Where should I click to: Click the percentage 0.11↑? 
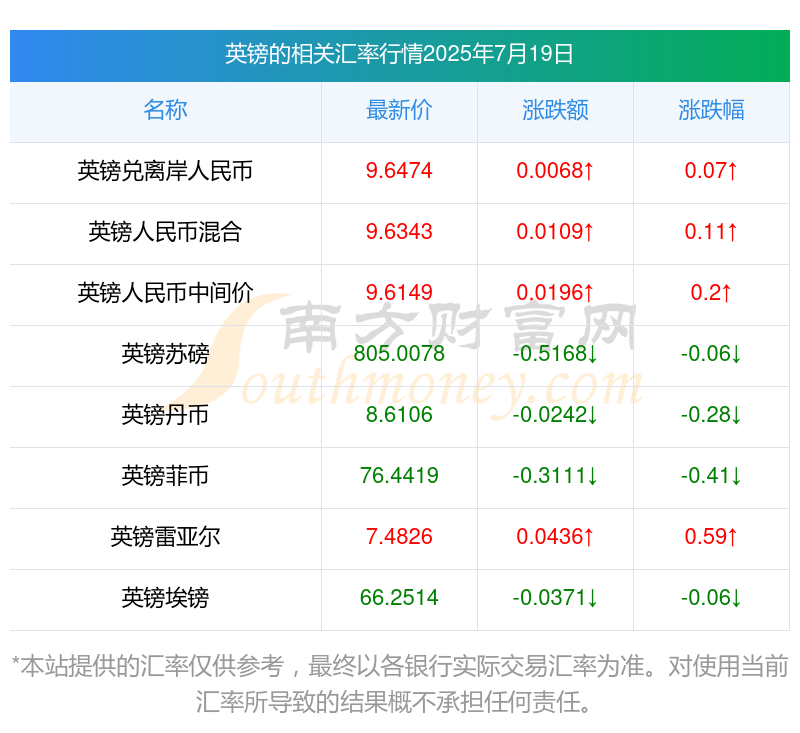click(x=711, y=232)
